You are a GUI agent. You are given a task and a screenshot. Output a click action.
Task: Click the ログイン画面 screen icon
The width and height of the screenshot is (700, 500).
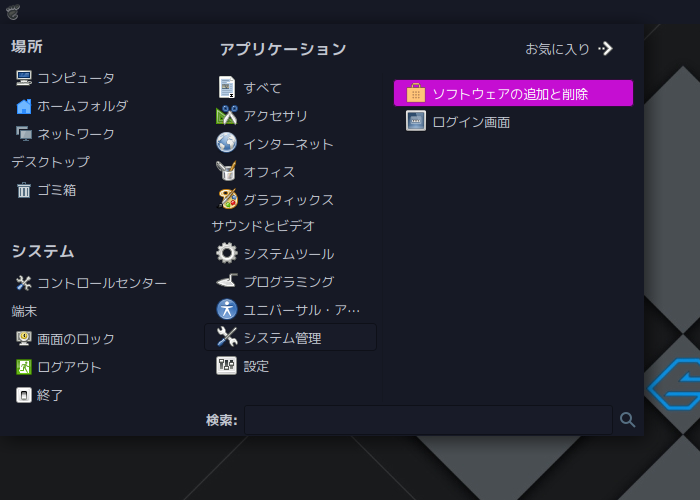416,121
